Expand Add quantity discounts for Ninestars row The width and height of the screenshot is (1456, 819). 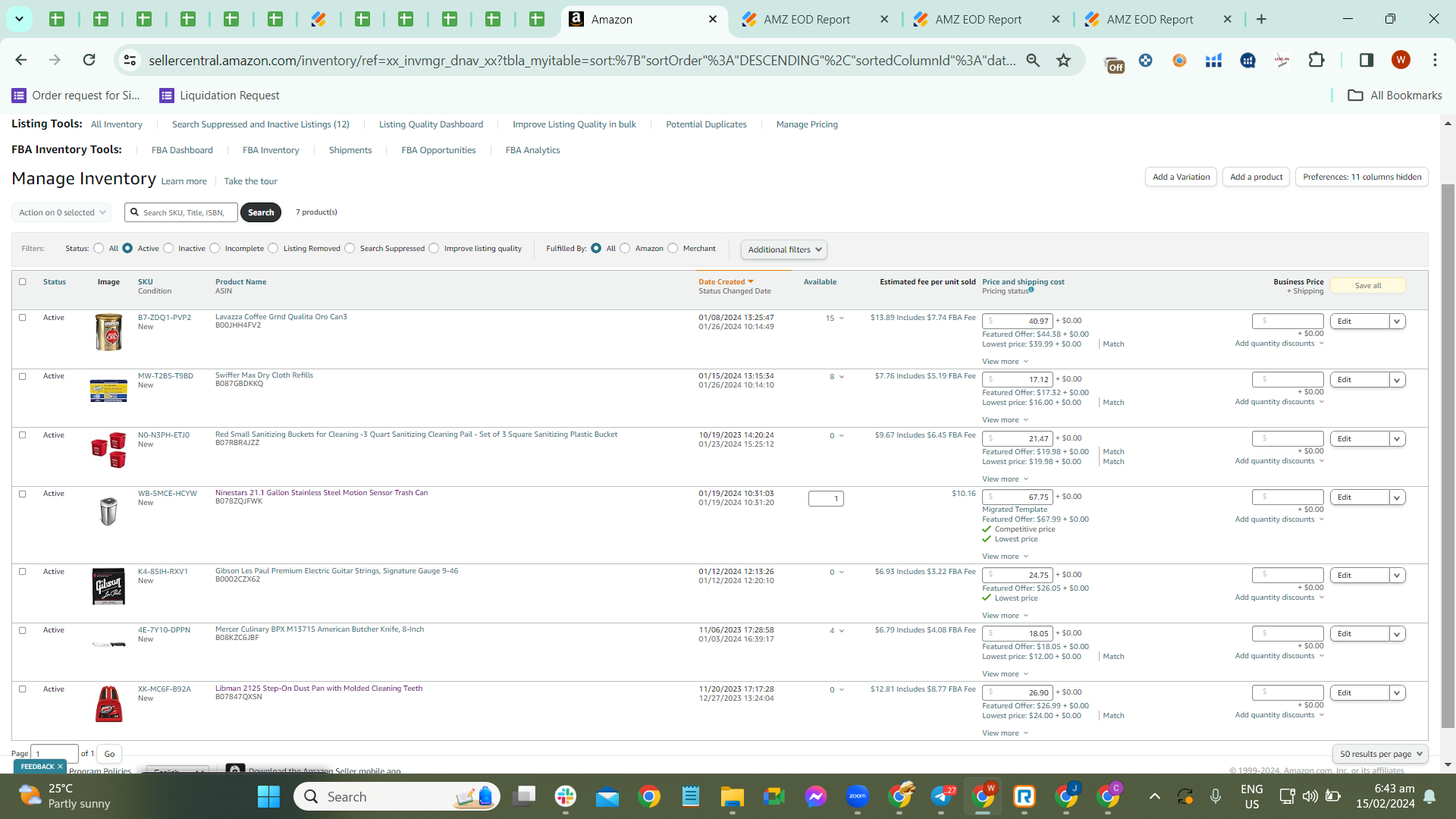[x=1279, y=519]
